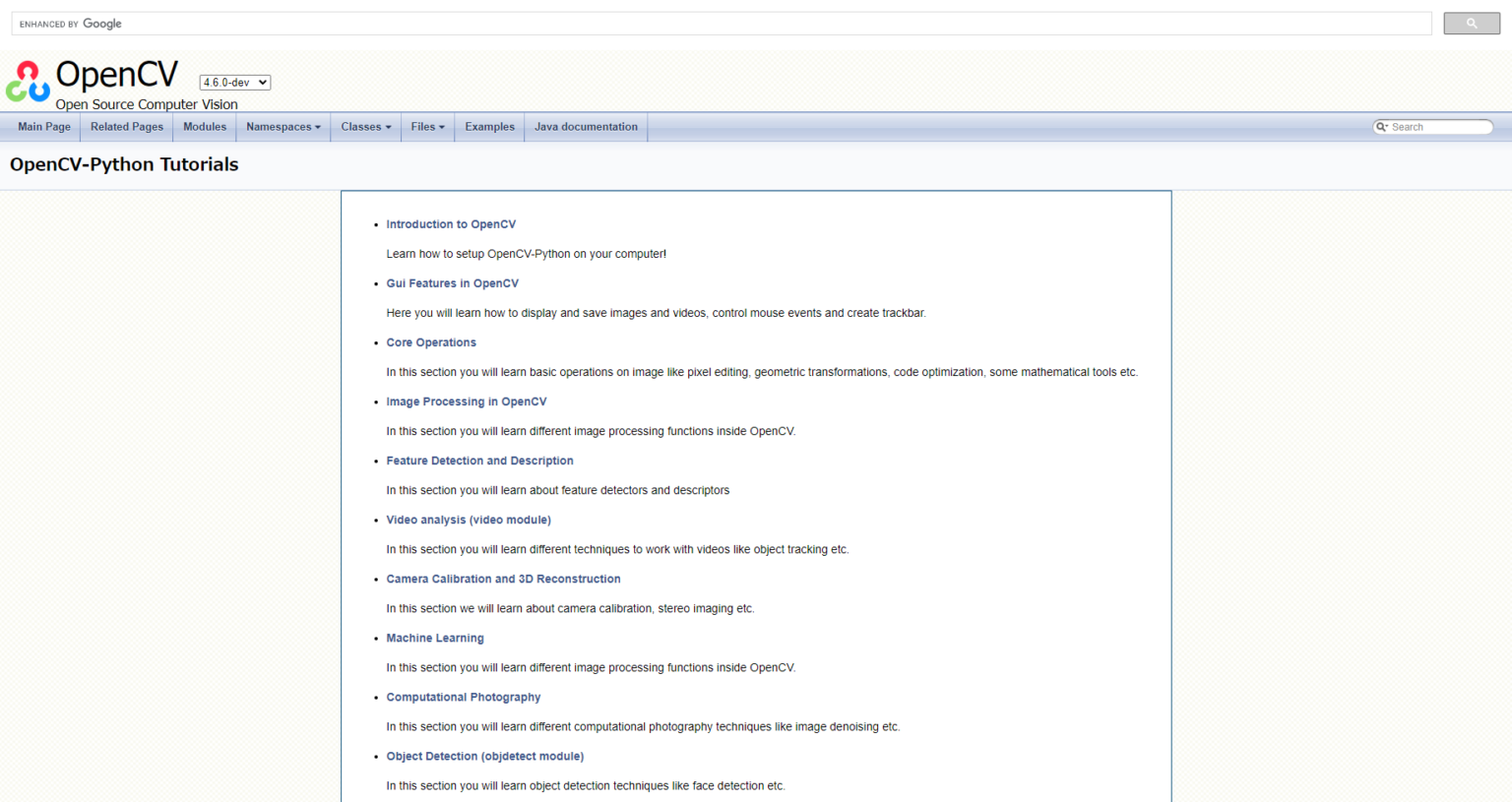Click the OpenCV logo icon

click(x=28, y=82)
